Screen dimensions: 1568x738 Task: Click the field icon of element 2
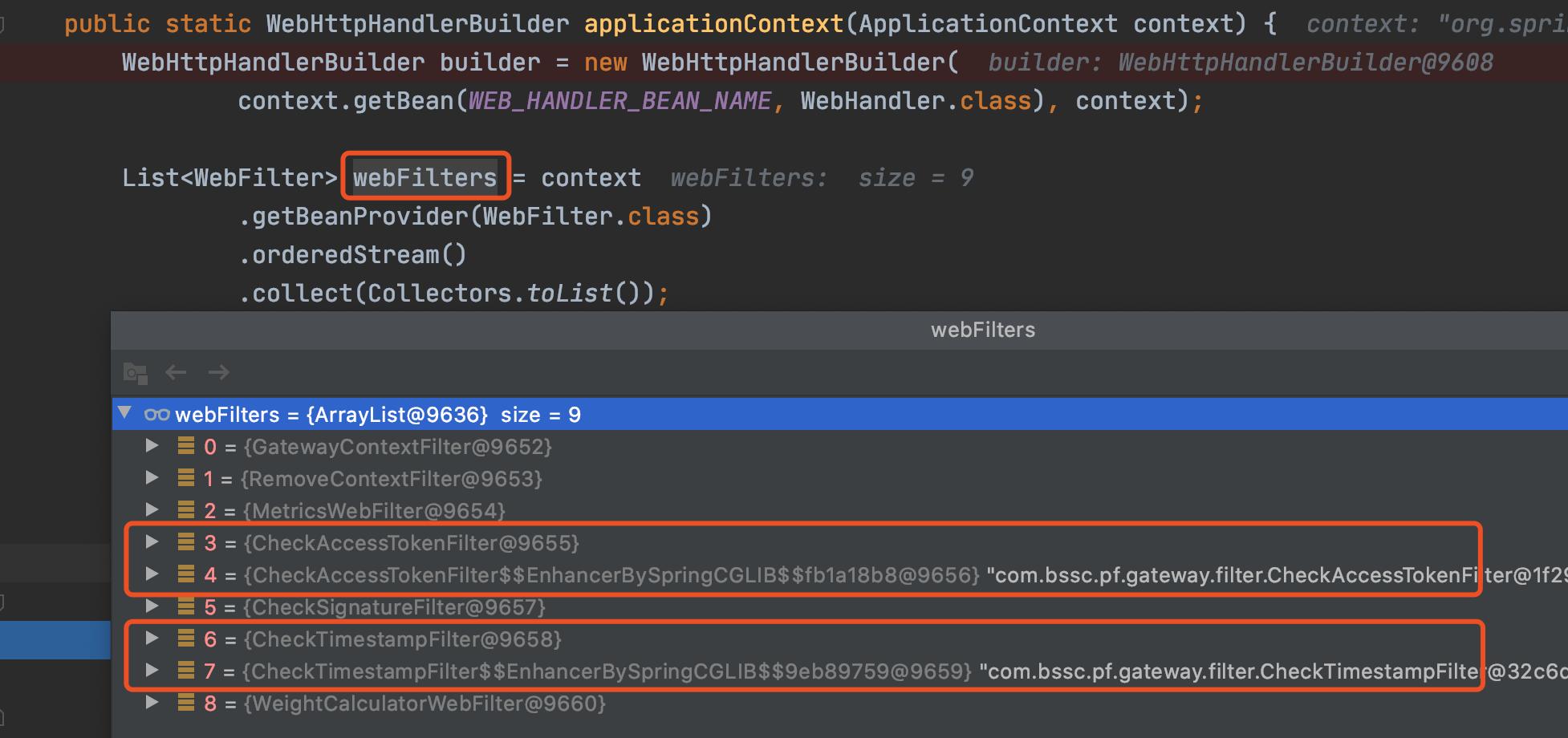pos(186,510)
